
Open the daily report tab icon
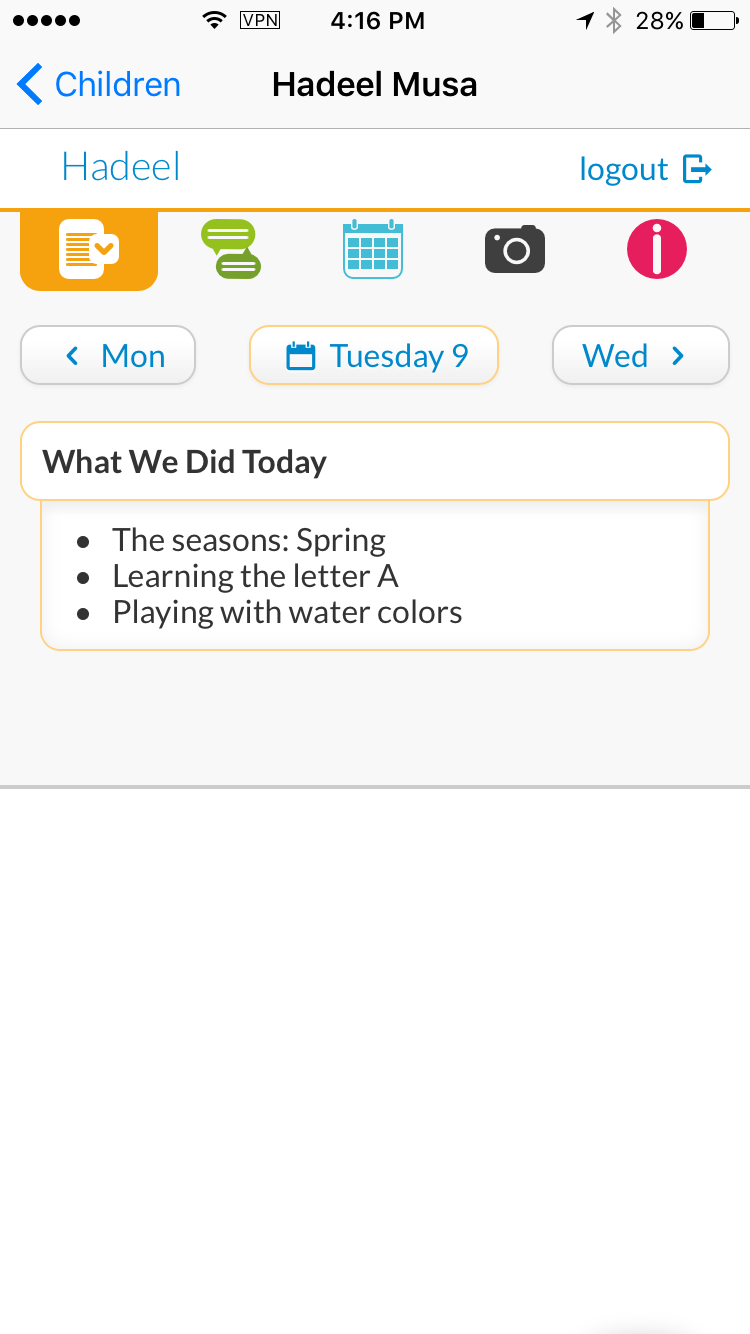tap(89, 250)
